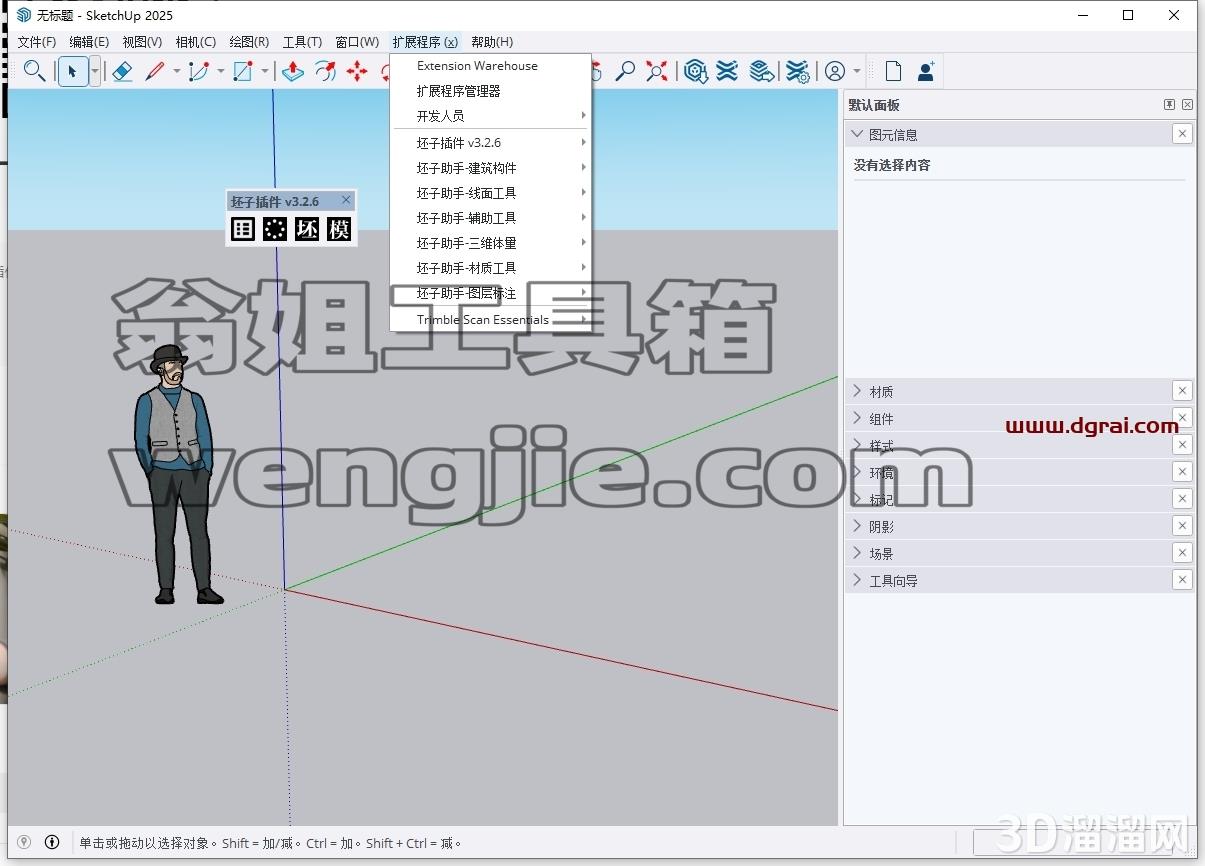
Task: Click the 坯 icon in plugin toolbar
Action: coord(307,229)
